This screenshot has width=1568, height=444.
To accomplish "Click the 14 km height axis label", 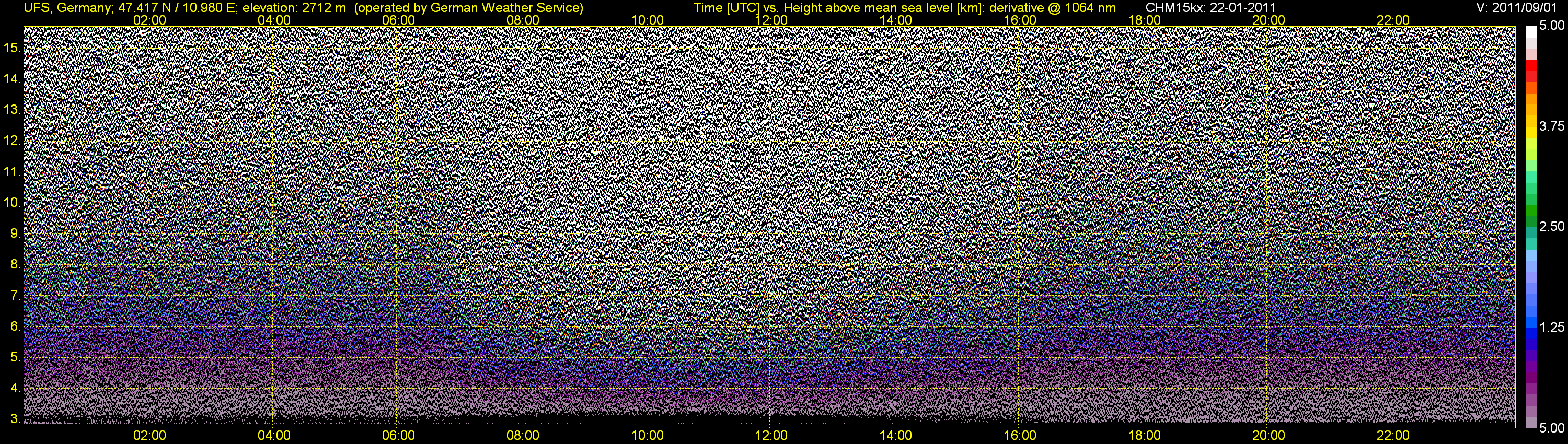I will [12, 78].
